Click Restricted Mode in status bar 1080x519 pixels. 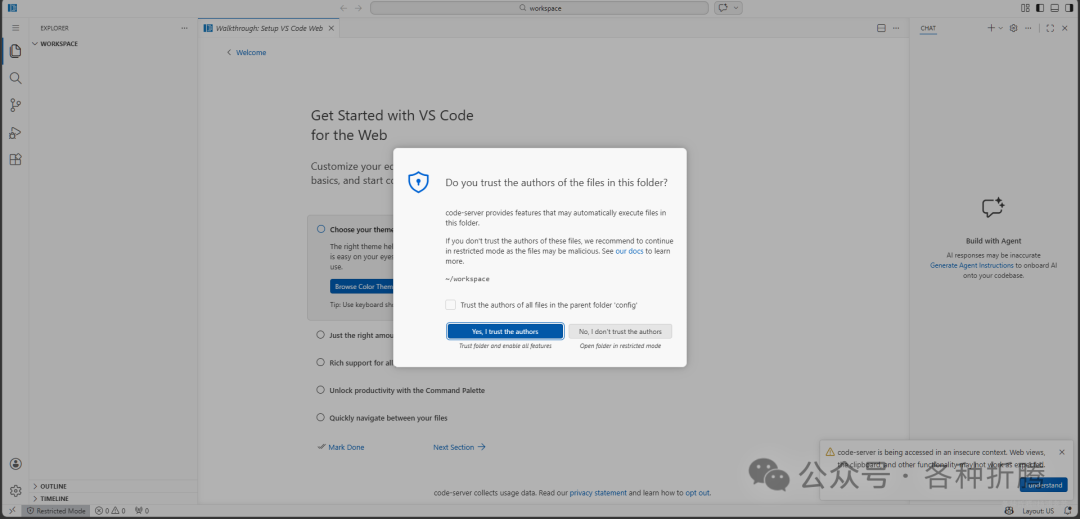coord(56,511)
